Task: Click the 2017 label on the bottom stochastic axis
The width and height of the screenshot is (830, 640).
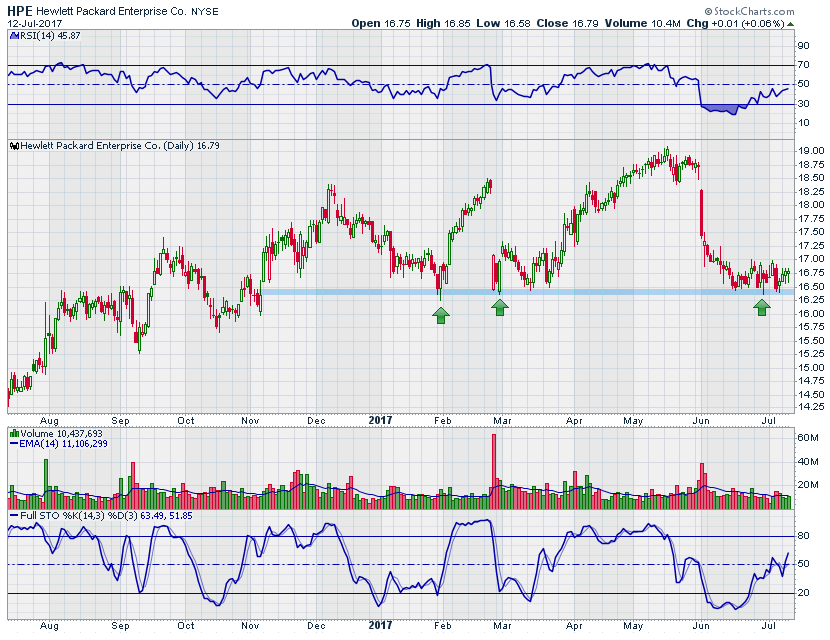Action: 380,625
